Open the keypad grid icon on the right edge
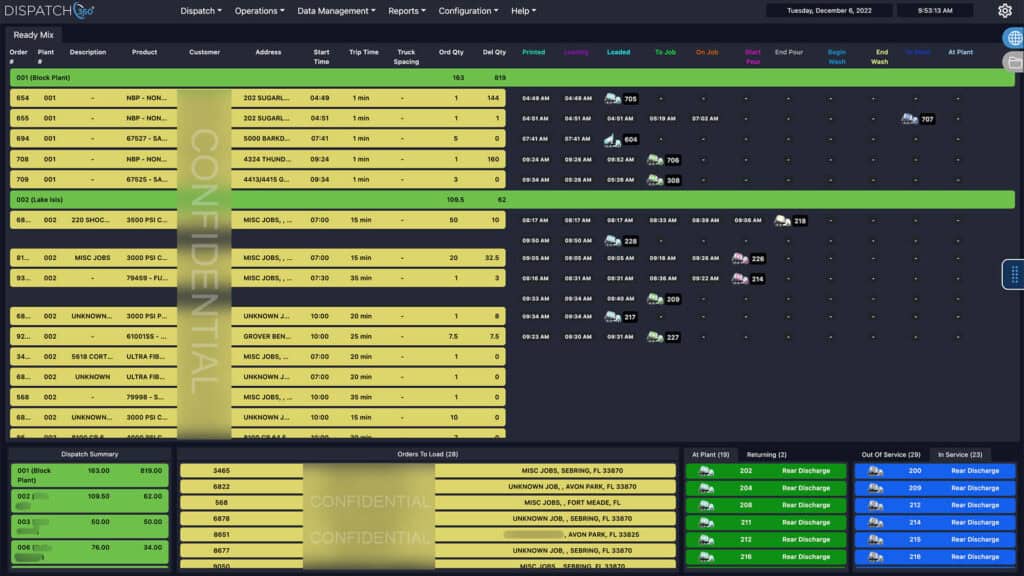Image resolution: width=1024 pixels, height=576 pixels. pyautogui.click(x=1013, y=273)
